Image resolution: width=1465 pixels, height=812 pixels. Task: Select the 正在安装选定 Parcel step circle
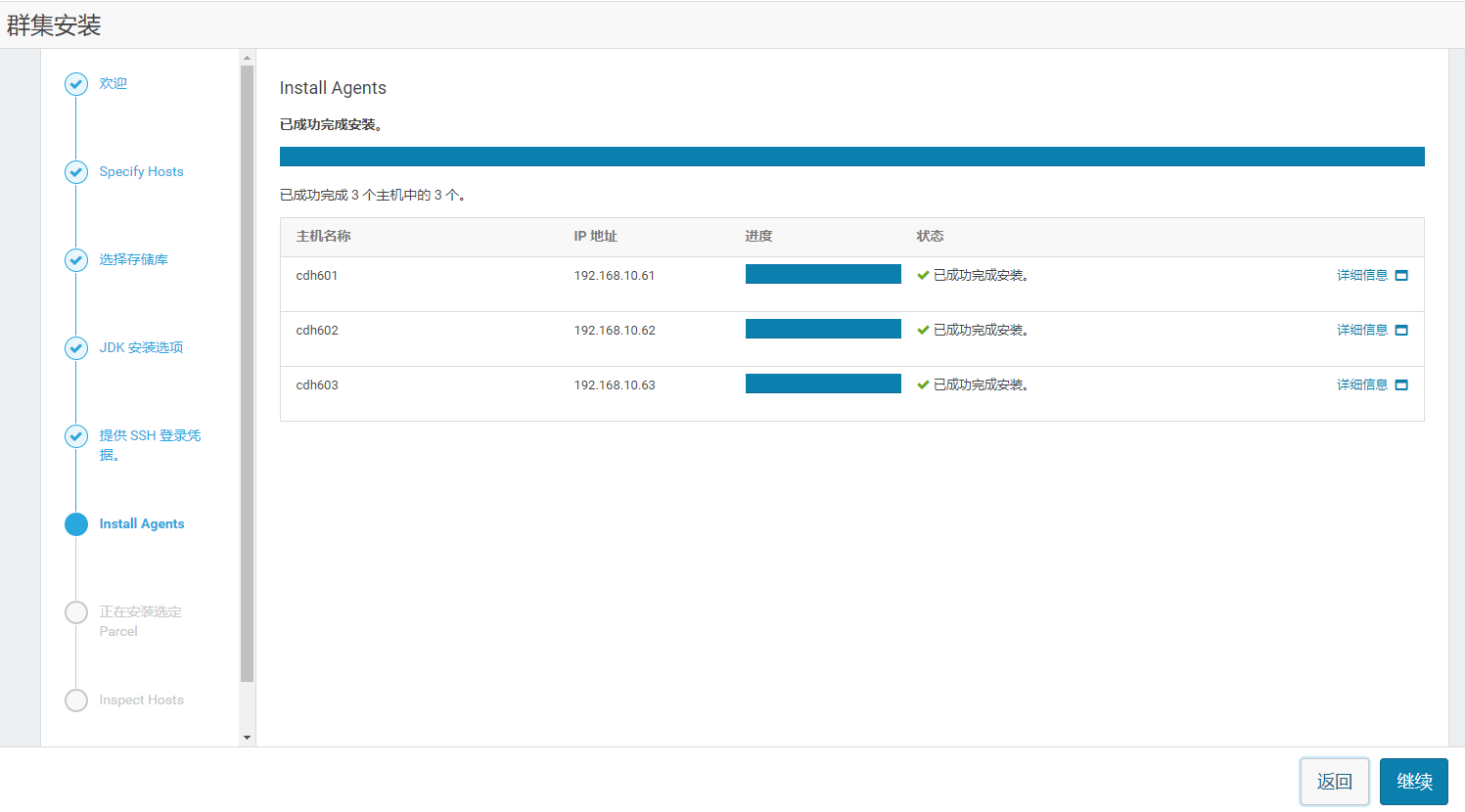[76, 612]
